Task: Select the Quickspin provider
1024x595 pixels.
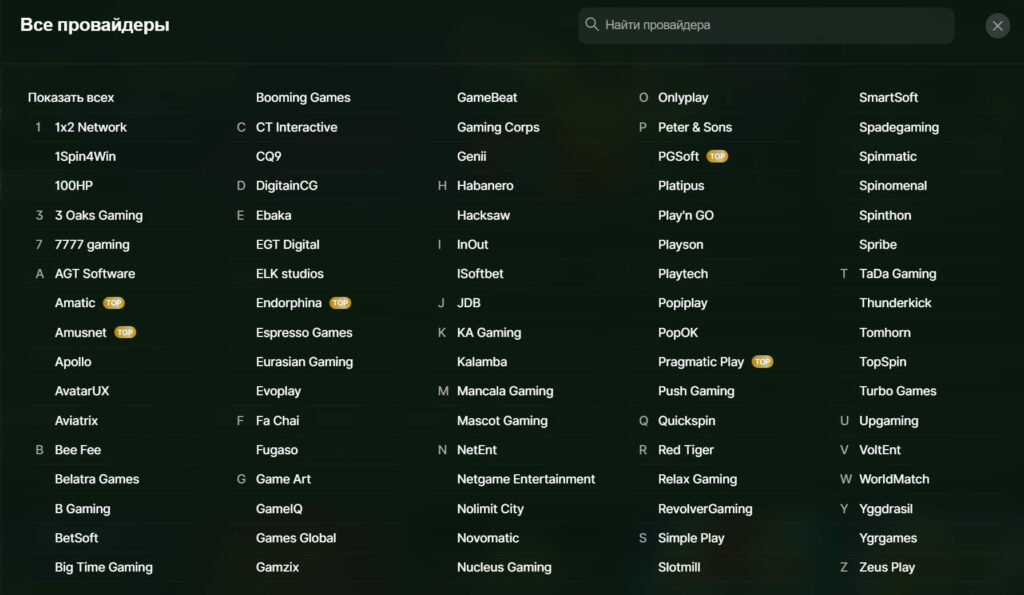Action: [x=686, y=421]
